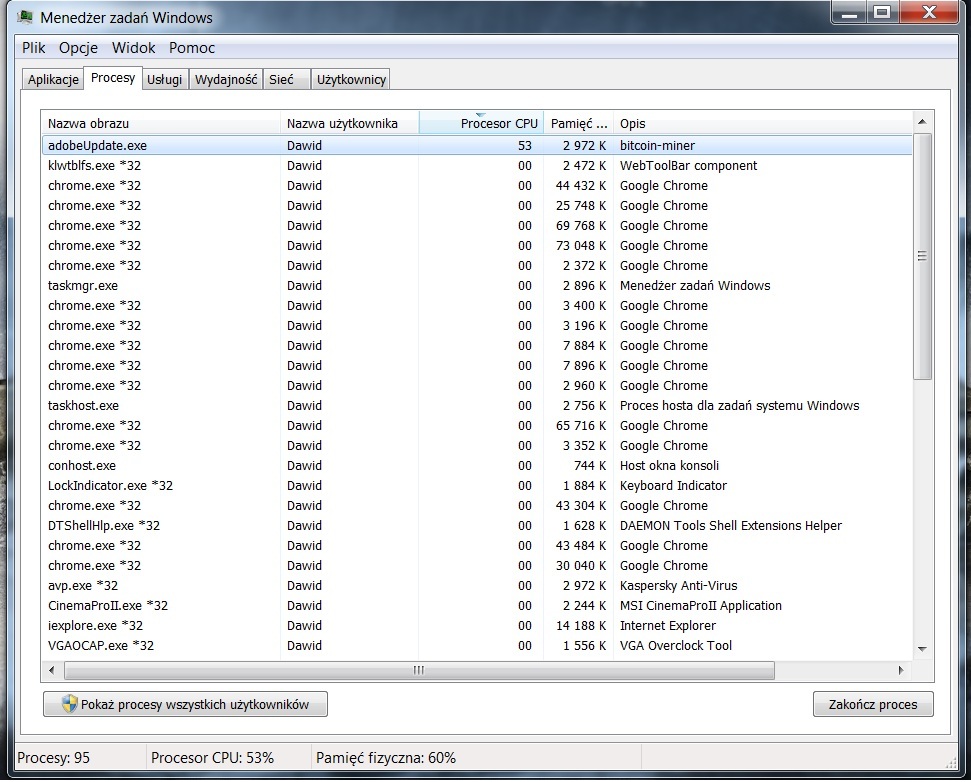Click the vertical scrollbar up arrow

(x=922, y=122)
